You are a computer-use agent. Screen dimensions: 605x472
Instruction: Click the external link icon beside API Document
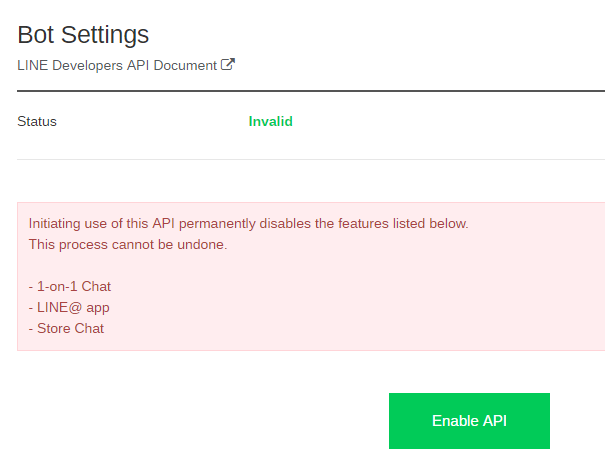(228, 65)
